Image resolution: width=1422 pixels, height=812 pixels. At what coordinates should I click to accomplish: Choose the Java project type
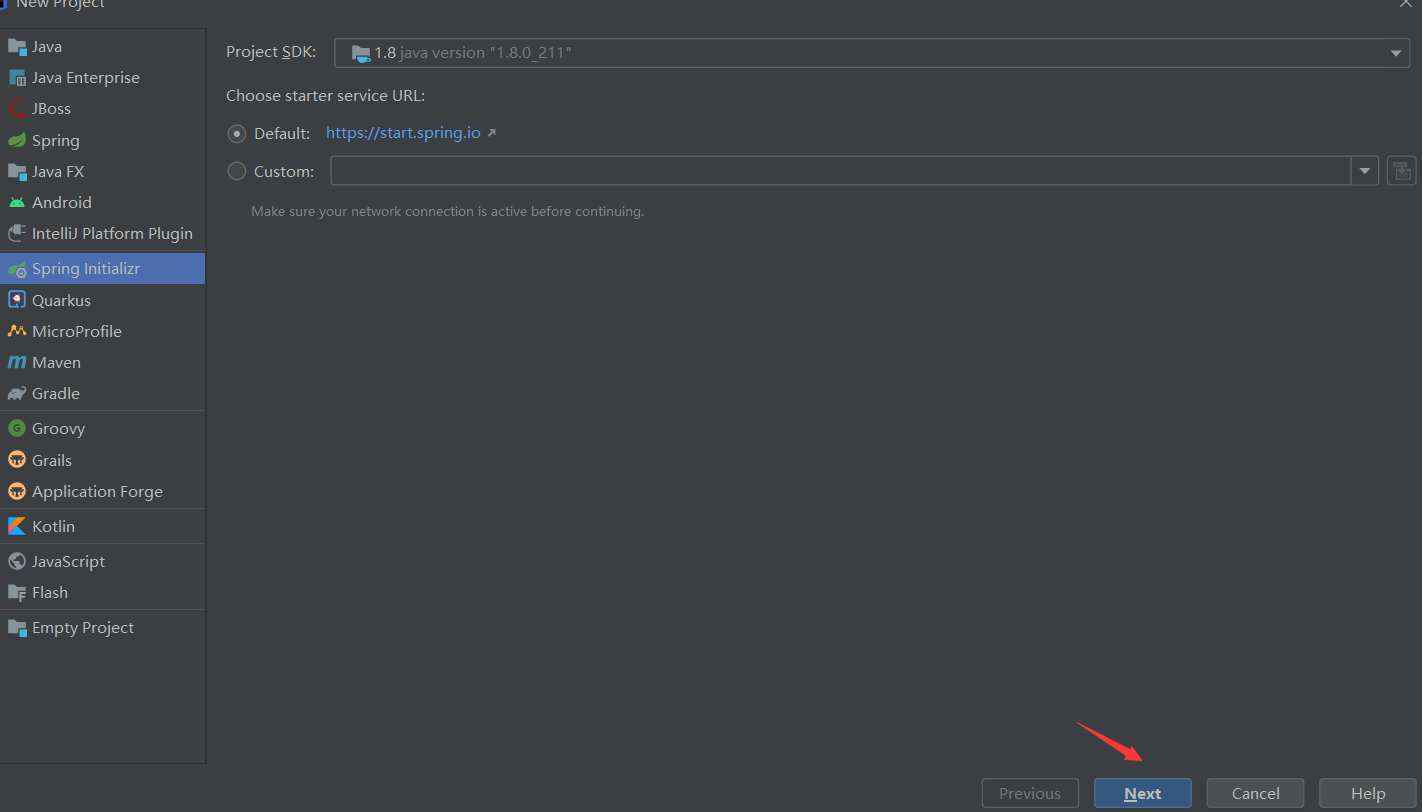click(102, 46)
